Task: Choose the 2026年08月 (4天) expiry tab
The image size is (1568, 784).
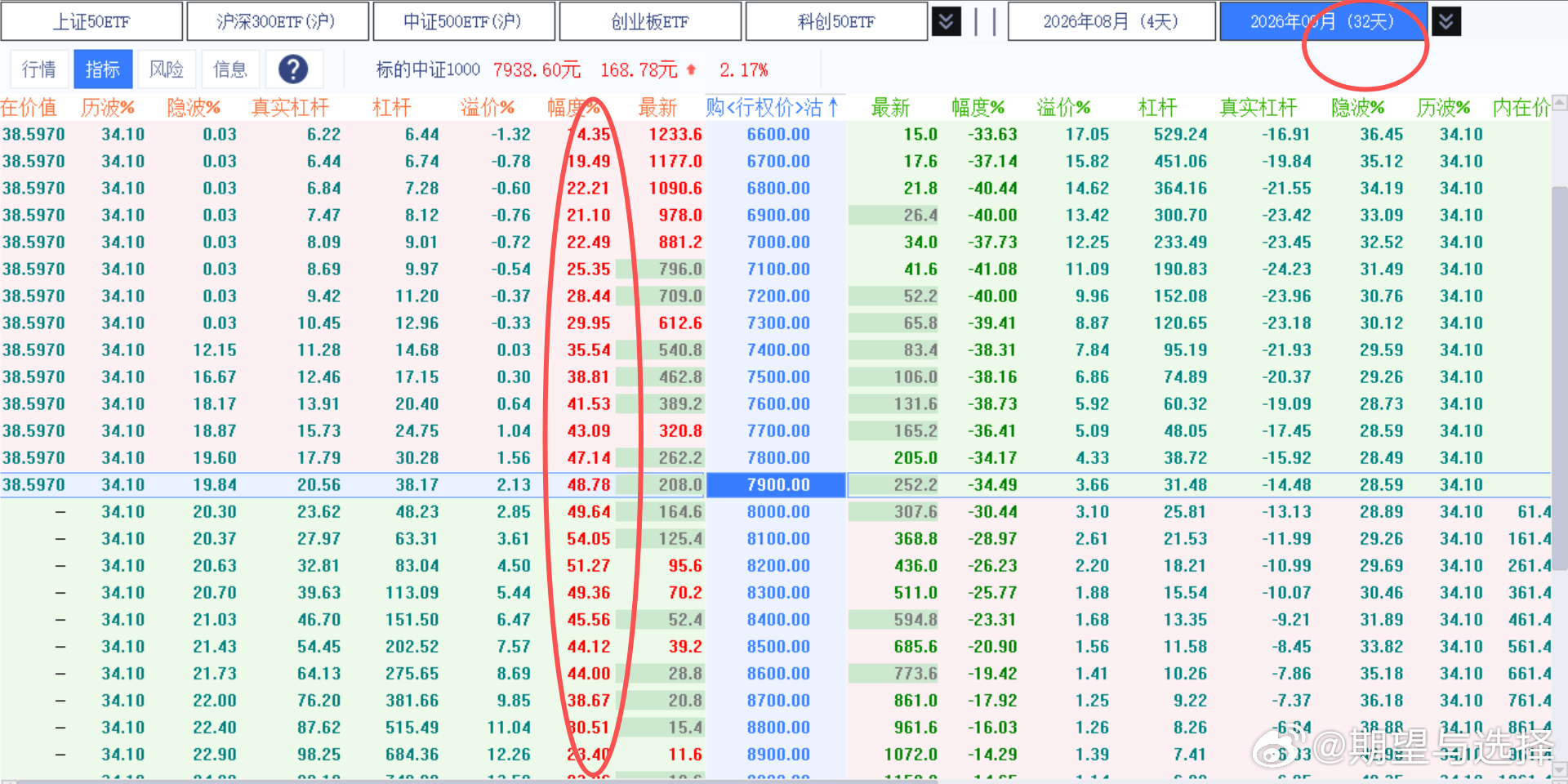Action: [x=1111, y=21]
